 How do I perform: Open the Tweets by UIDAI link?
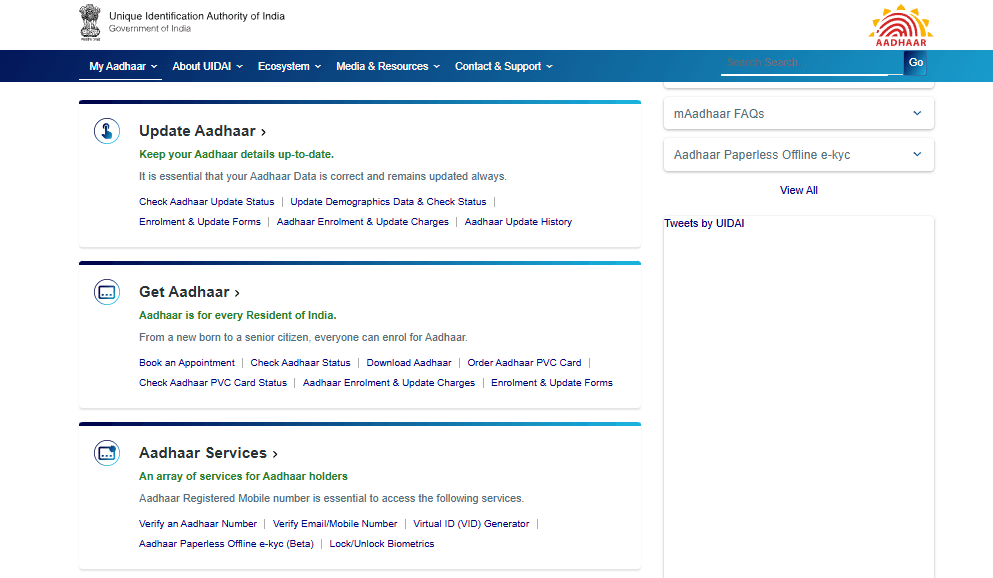(704, 223)
